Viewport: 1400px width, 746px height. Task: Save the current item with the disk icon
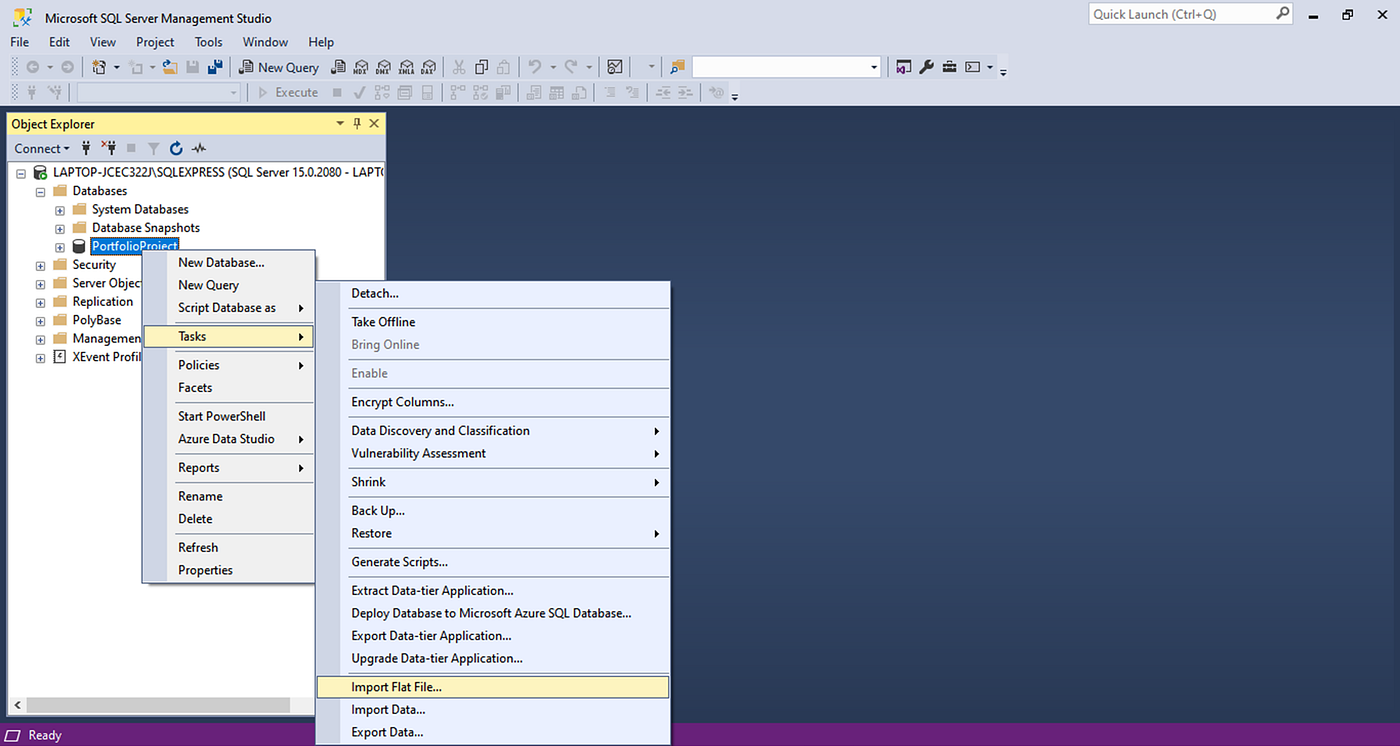[192, 67]
